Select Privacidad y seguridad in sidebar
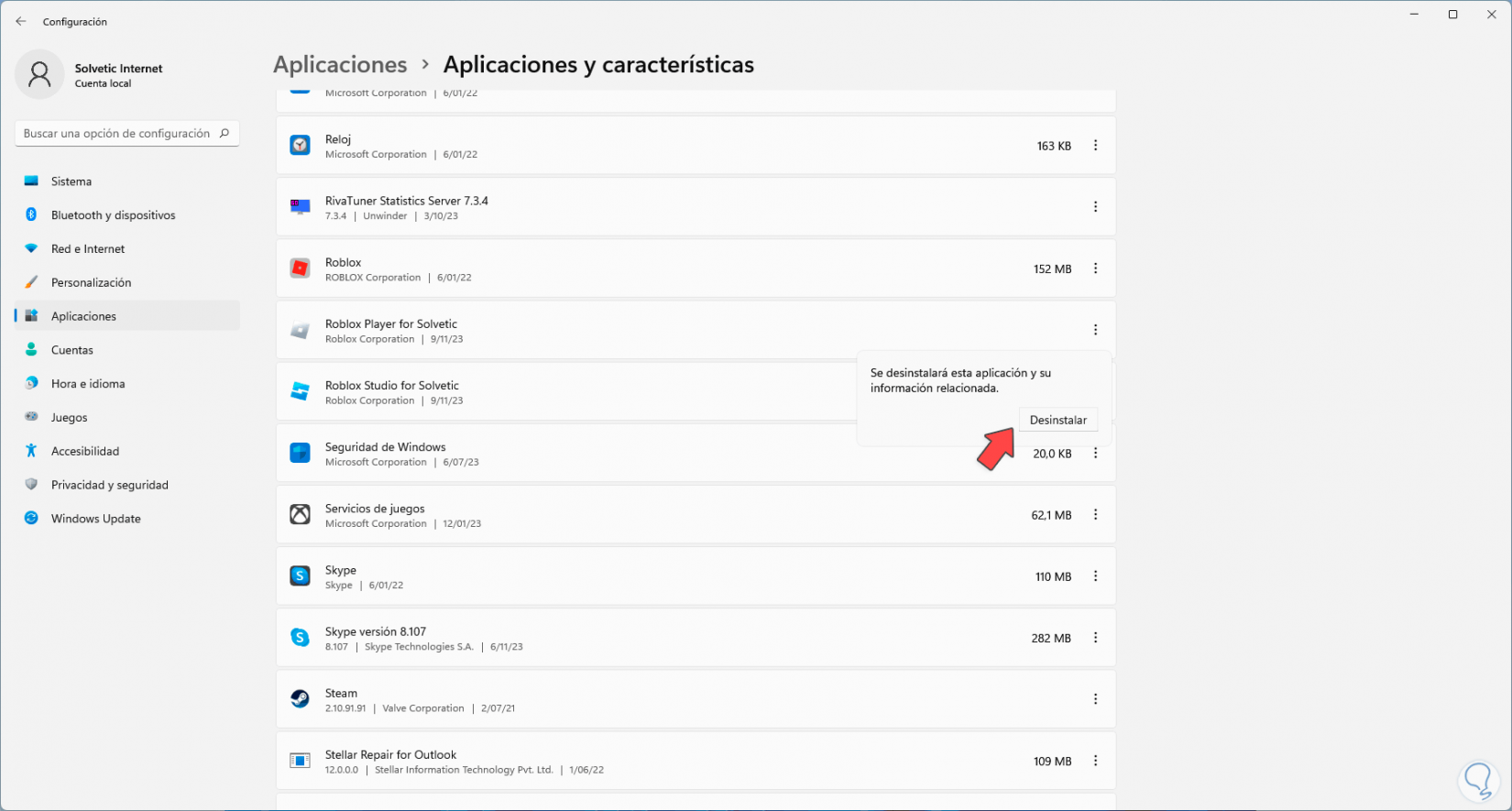This screenshot has height=811, width=1512. point(109,485)
